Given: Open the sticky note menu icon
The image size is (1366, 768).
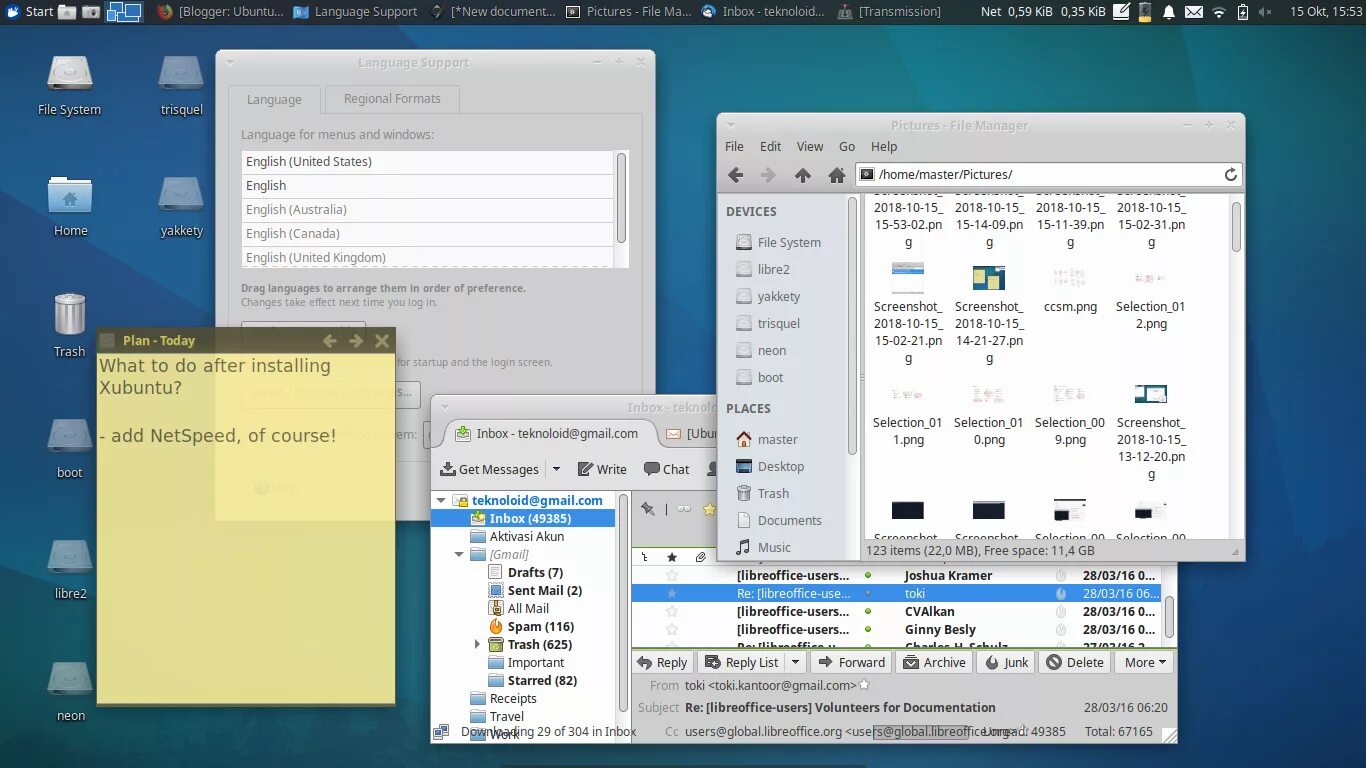Looking at the screenshot, I should (x=108, y=341).
